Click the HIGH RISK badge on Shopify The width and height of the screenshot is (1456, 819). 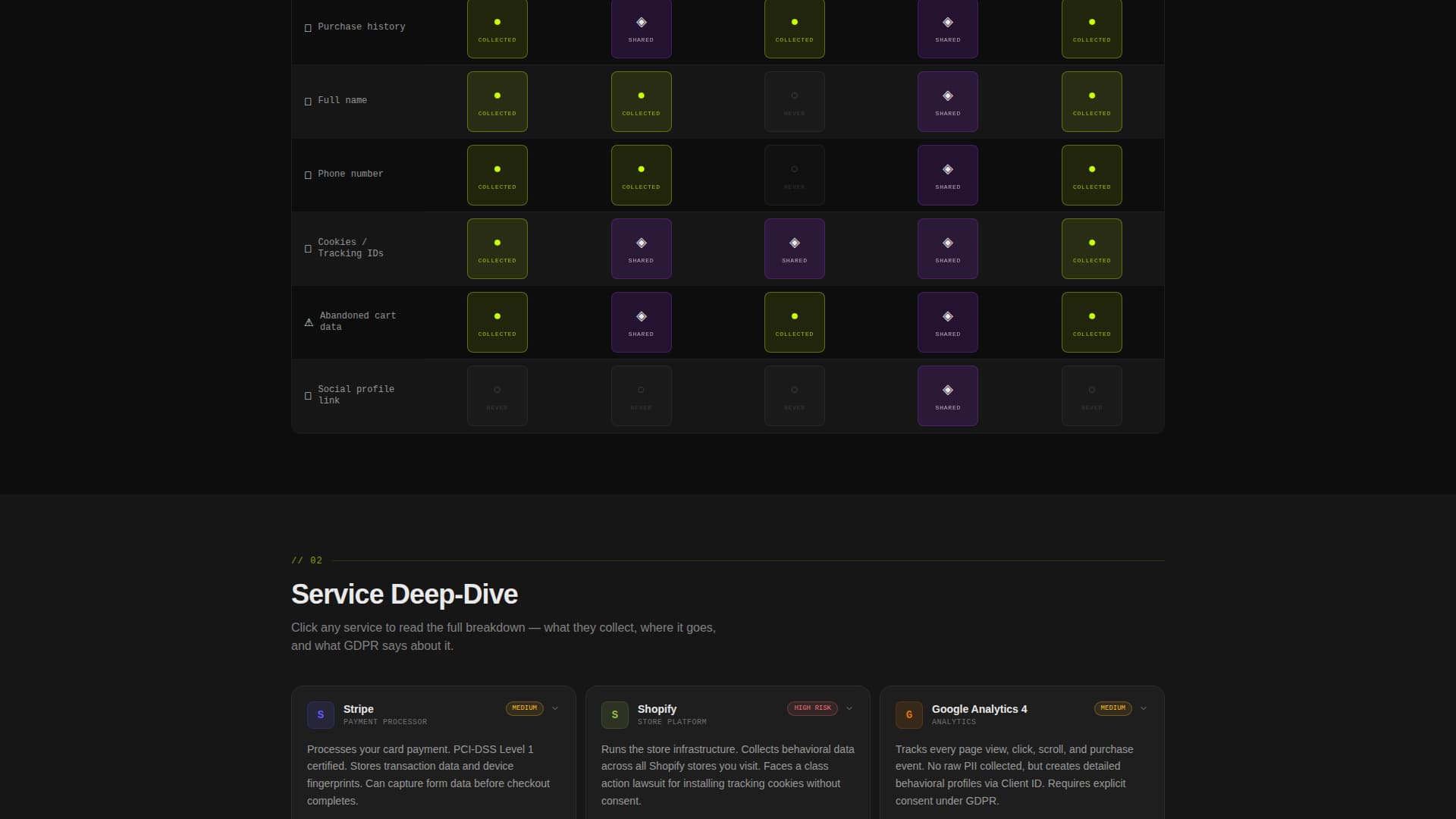pyautogui.click(x=812, y=708)
